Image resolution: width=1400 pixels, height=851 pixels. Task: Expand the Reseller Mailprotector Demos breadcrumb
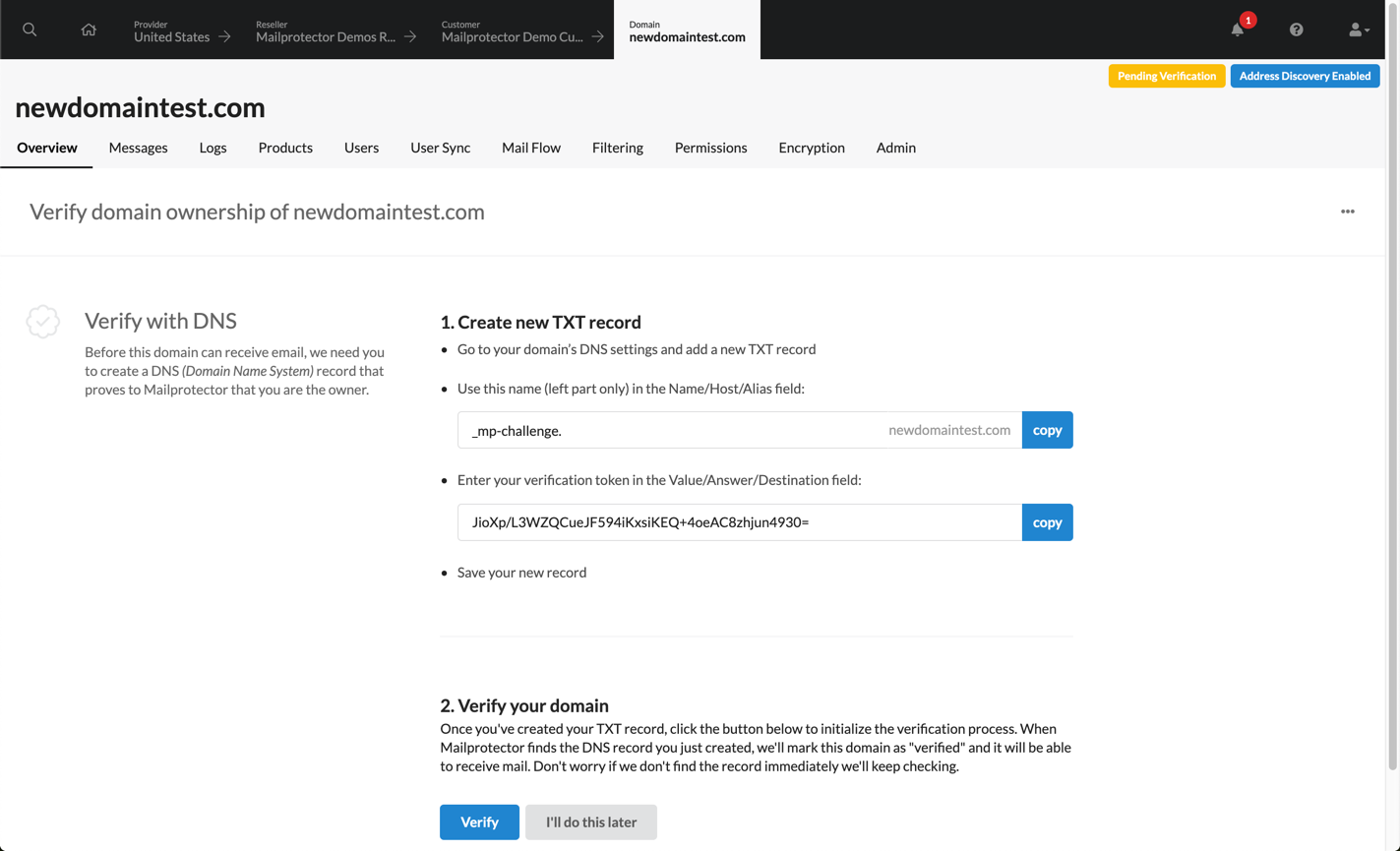click(x=335, y=31)
